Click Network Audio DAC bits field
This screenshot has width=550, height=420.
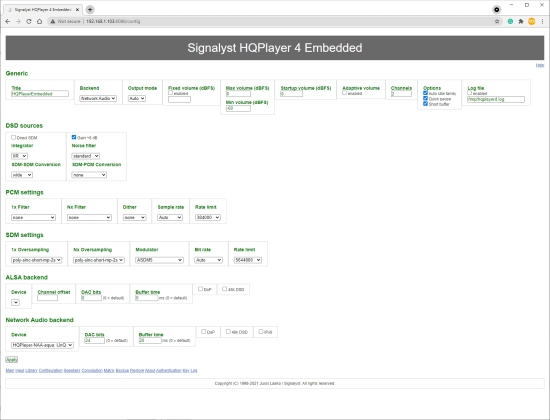click(x=94, y=340)
